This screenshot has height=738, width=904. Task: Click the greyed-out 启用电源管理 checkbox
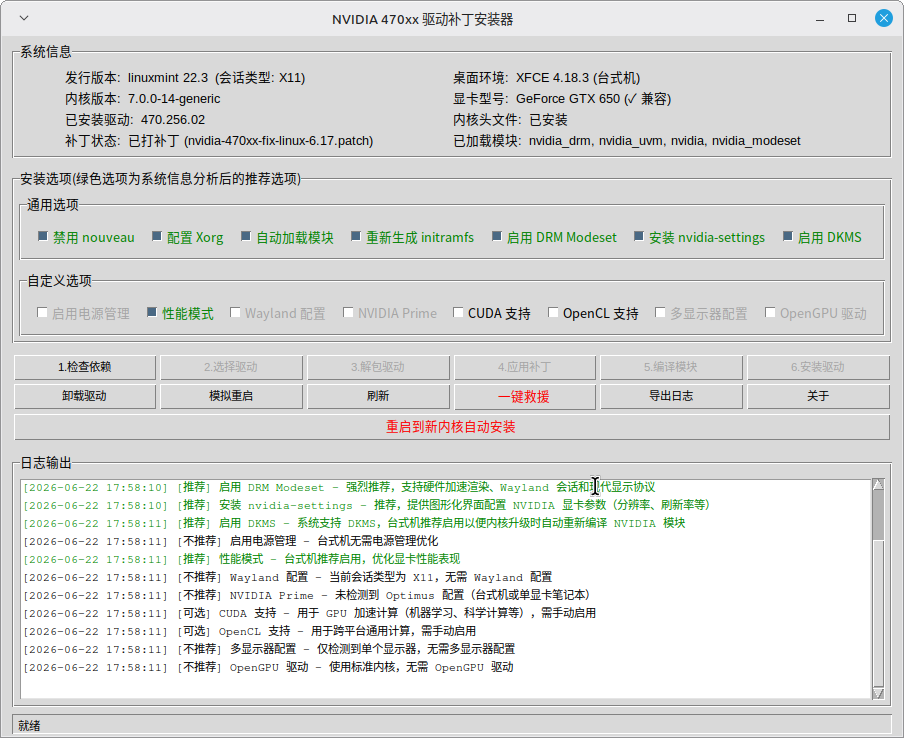[x=42, y=312]
